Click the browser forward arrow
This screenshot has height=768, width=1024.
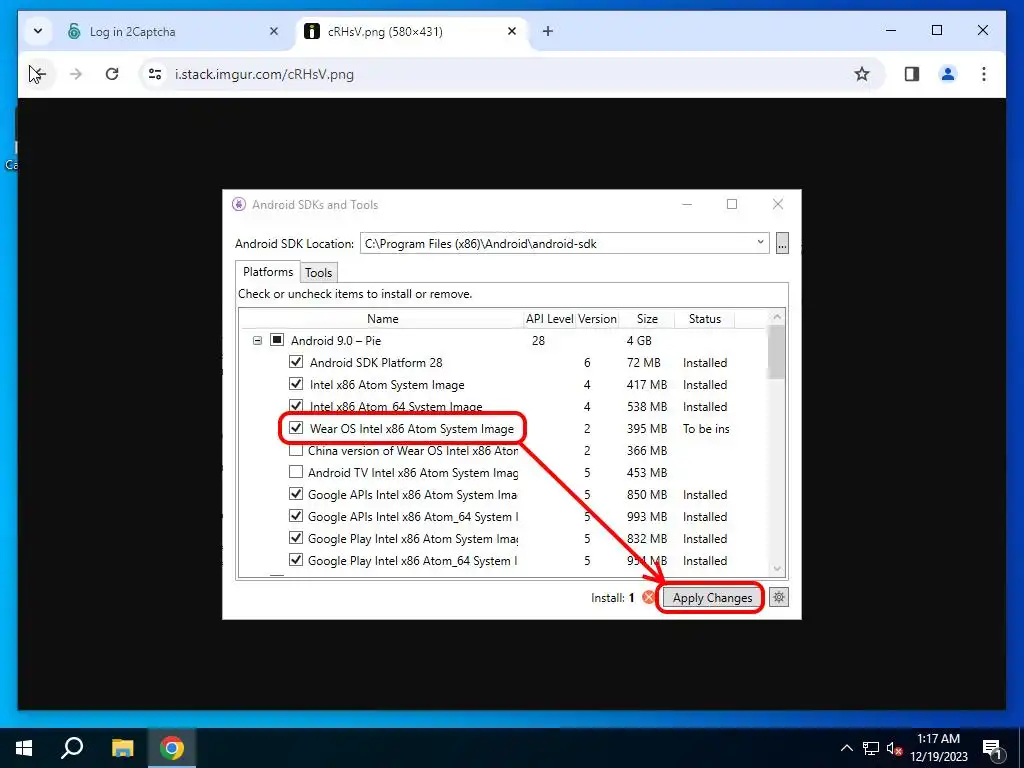(76, 74)
